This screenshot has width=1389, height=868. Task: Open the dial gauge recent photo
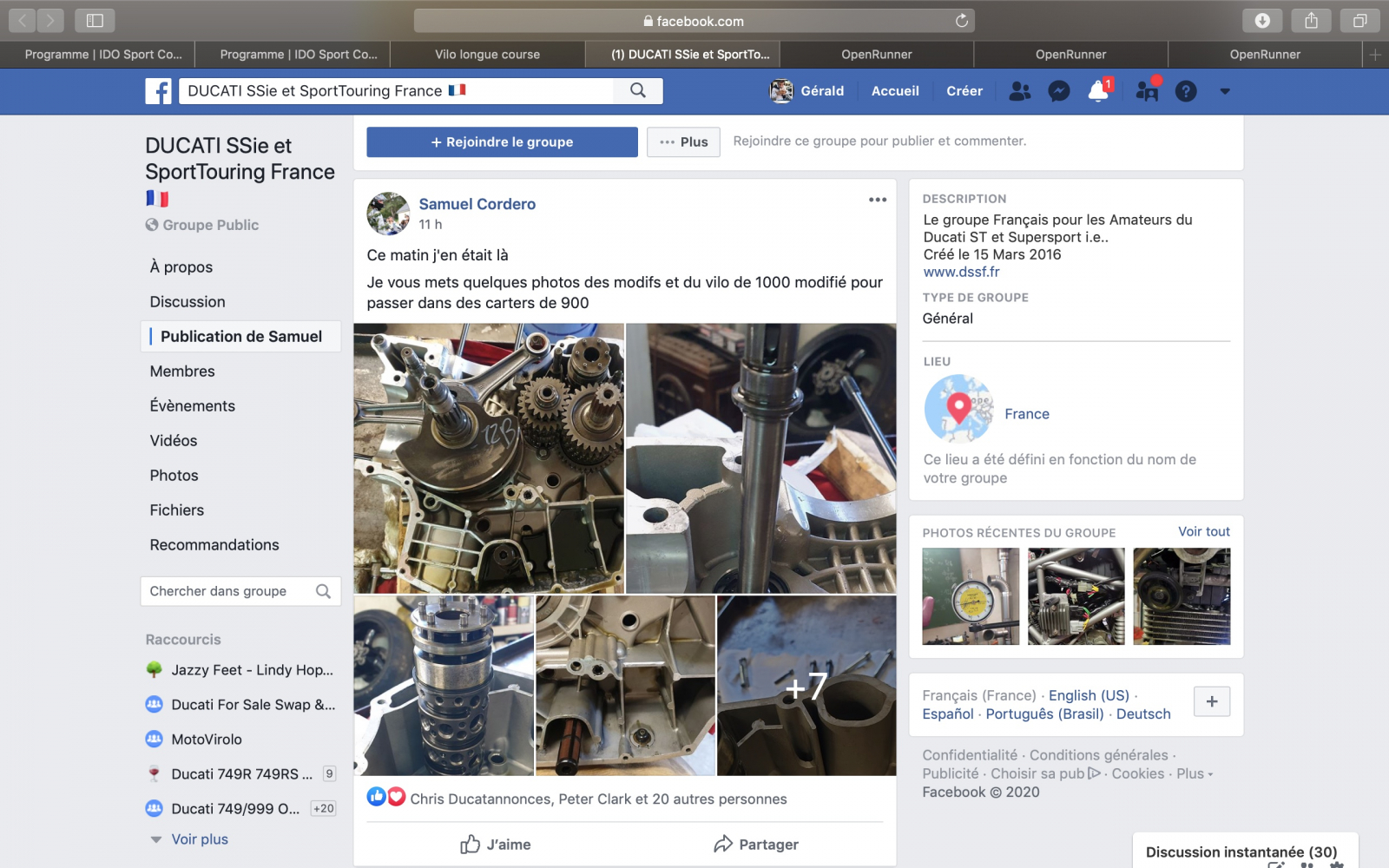pyautogui.click(x=971, y=596)
